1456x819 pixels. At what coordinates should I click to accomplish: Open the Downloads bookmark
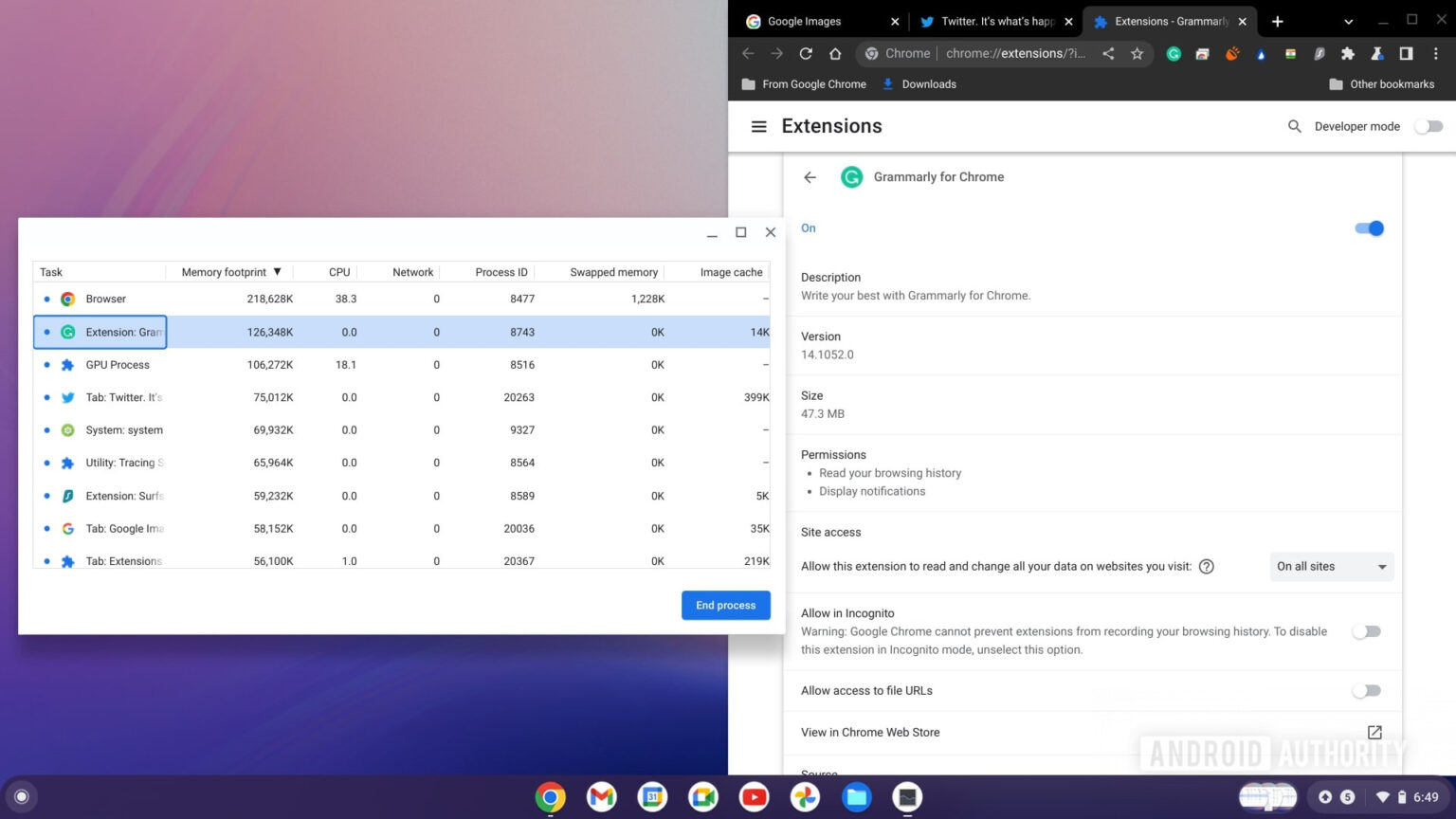[919, 84]
